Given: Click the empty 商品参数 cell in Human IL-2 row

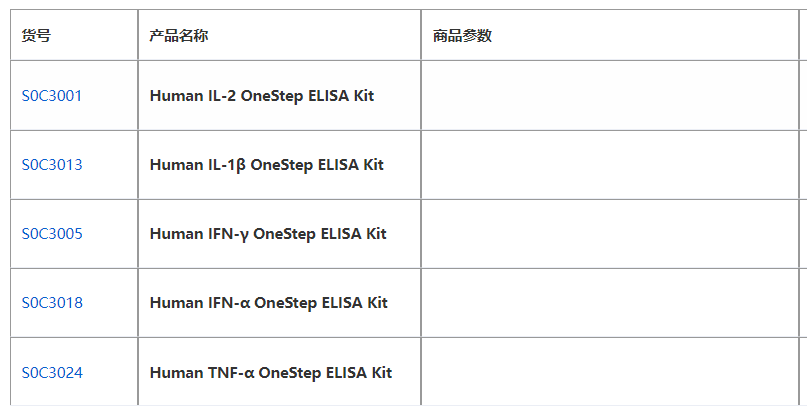Looking at the screenshot, I should click(610, 96).
